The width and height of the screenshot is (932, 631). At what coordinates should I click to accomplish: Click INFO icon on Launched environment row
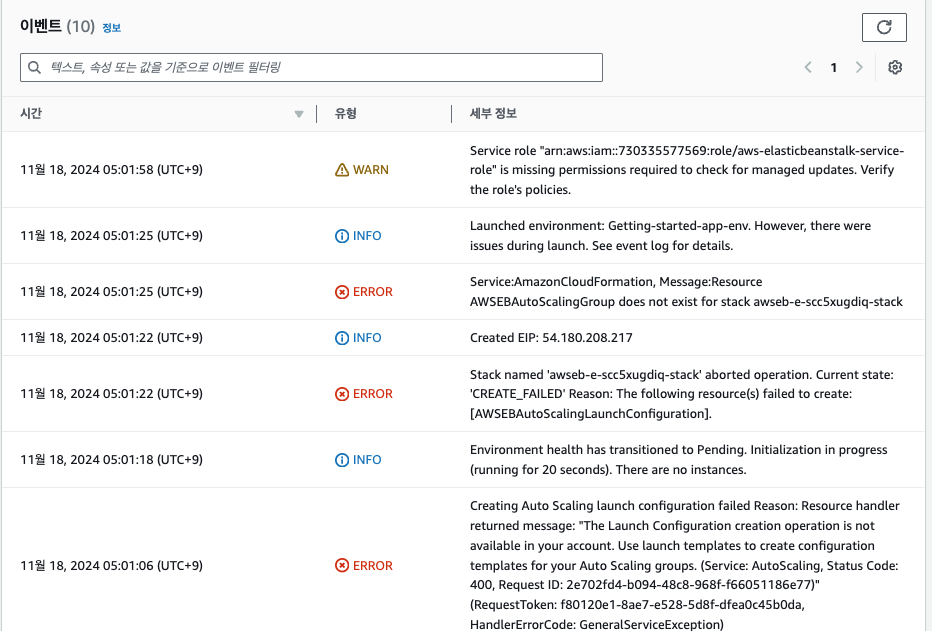click(x=342, y=236)
